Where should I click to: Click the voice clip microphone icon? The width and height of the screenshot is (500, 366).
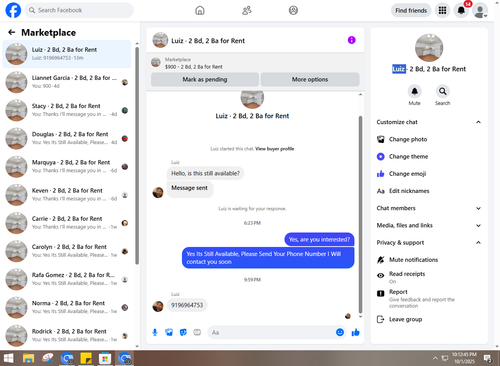pyautogui.click(x=155, y=332)
